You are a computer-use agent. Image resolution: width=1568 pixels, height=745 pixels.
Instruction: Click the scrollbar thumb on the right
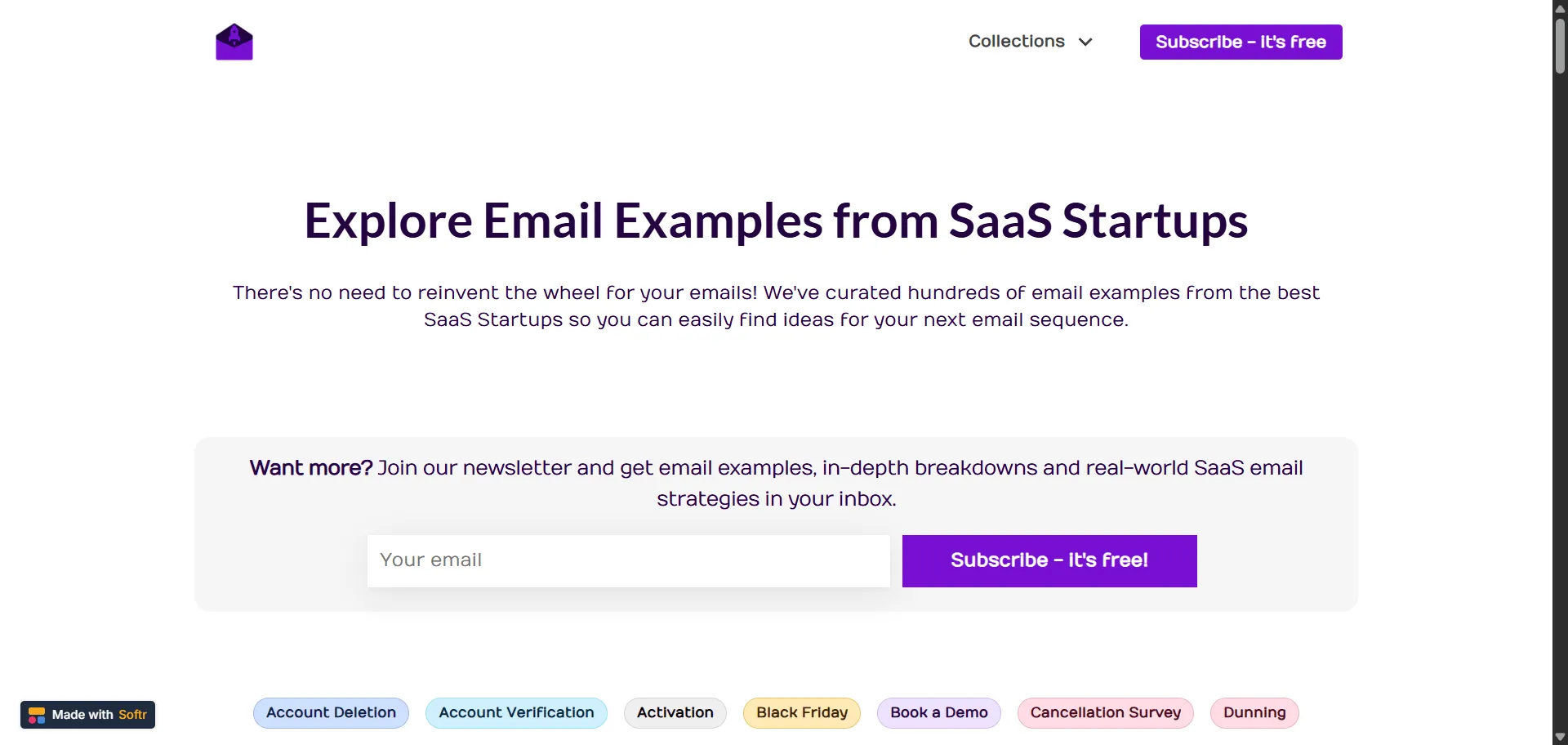1560,45
